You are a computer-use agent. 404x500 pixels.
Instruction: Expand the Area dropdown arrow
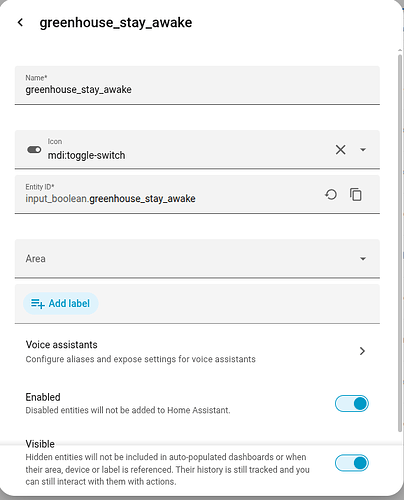click(363, 259)
